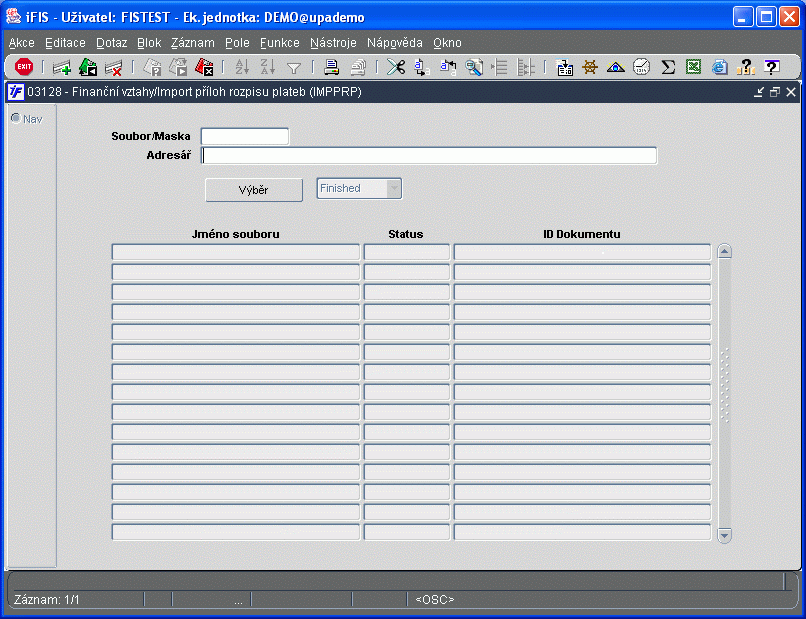Click the ship's wheel navigator icon
The height and width of the screenshot is (619, 806).
(x=590, y=67)
